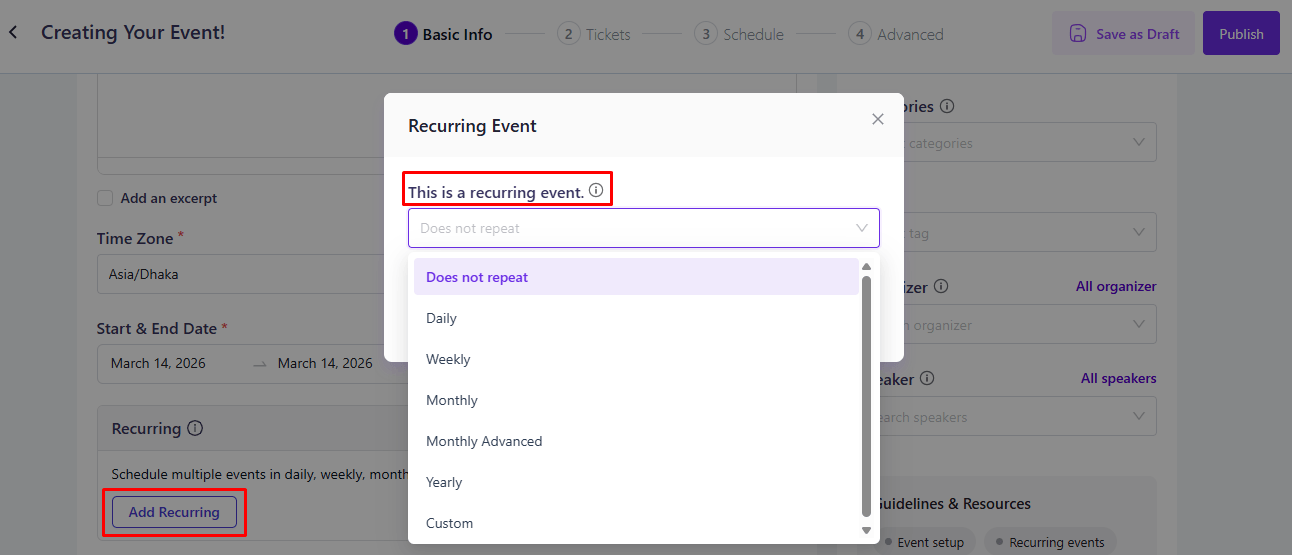
Task: Expand the search speakers dropdown
Action: [x=1138, y=416]
